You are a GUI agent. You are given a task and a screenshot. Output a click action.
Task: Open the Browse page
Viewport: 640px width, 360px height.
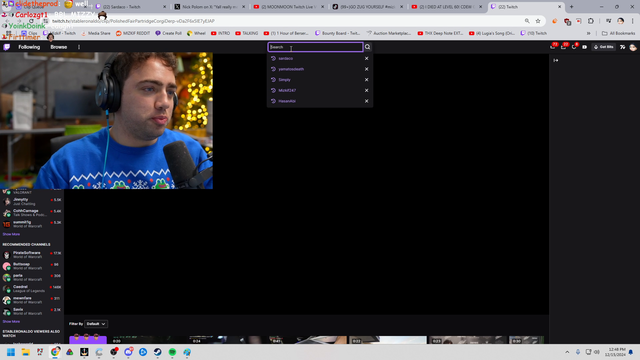point(58,47)
